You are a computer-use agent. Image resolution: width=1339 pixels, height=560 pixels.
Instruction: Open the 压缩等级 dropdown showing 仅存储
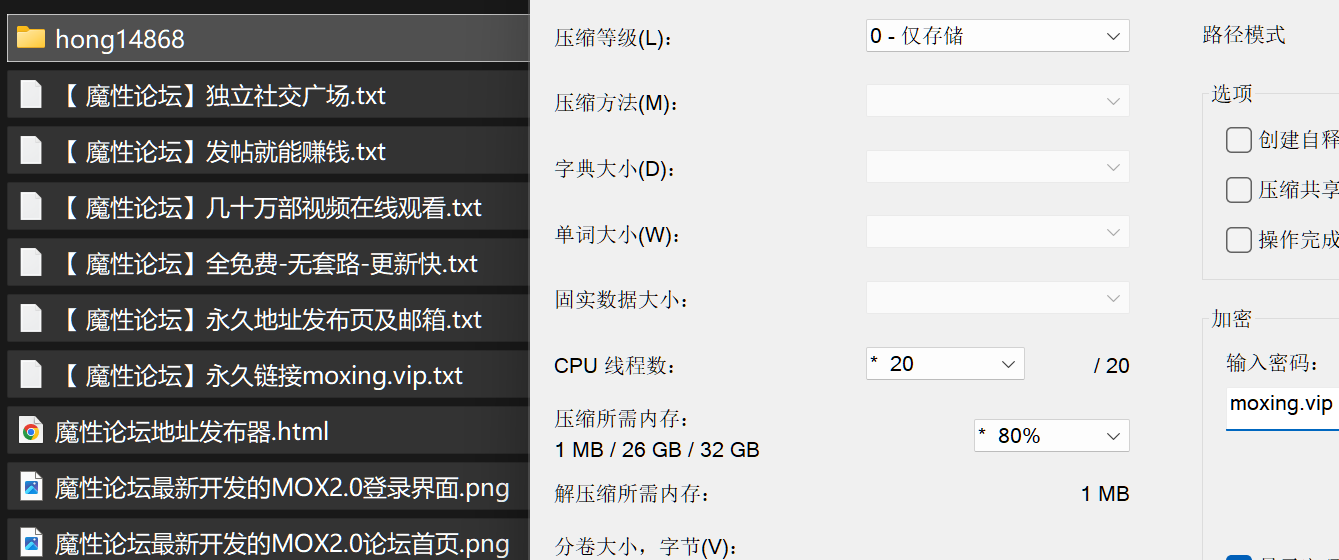coord(998,36)
